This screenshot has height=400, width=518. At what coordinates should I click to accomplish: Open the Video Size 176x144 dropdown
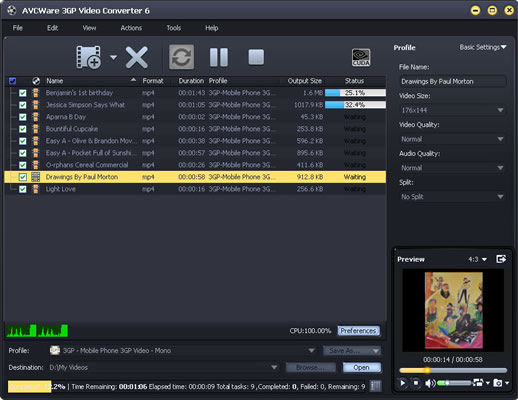[452, 110]
